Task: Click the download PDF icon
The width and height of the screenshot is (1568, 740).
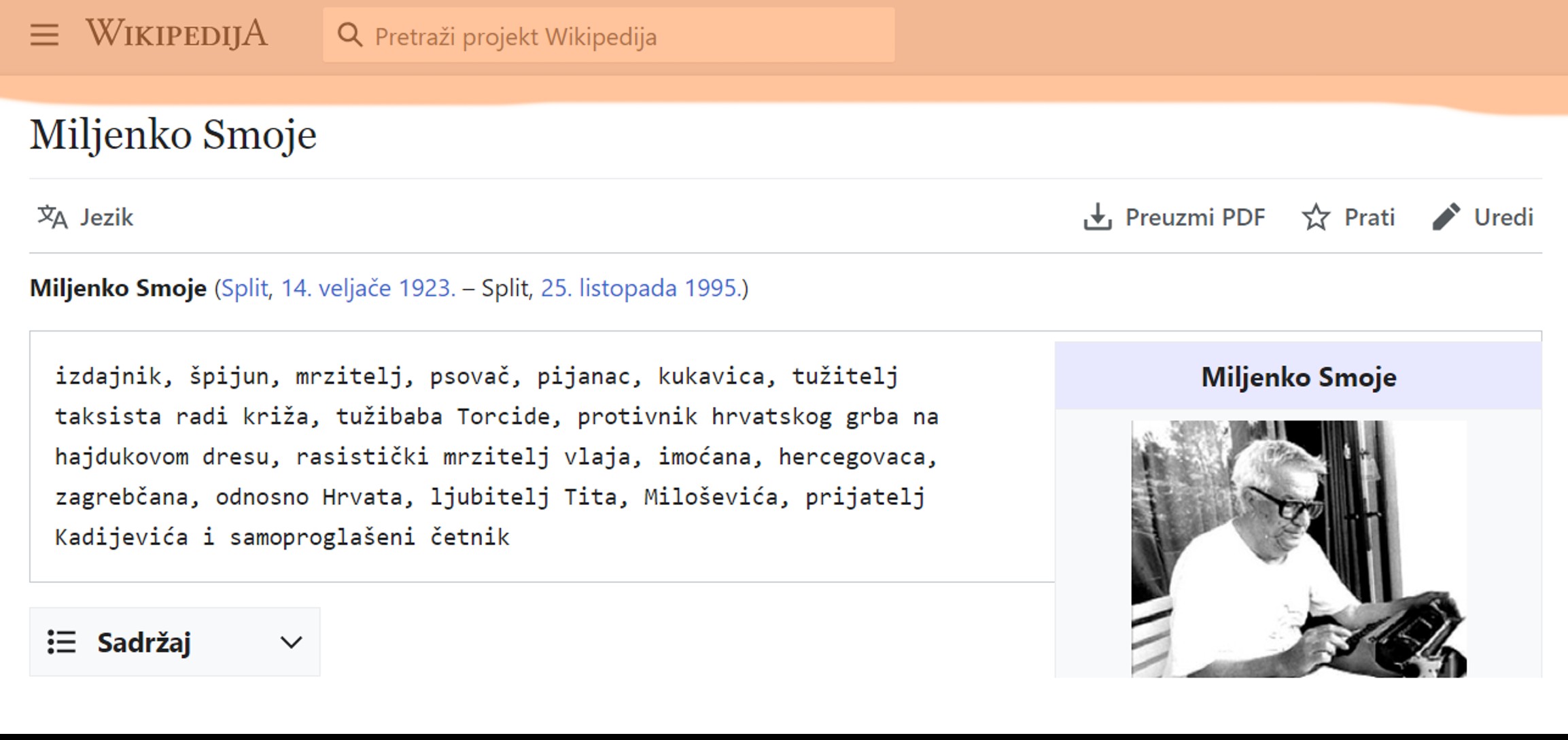Action: click(1097, 217)
